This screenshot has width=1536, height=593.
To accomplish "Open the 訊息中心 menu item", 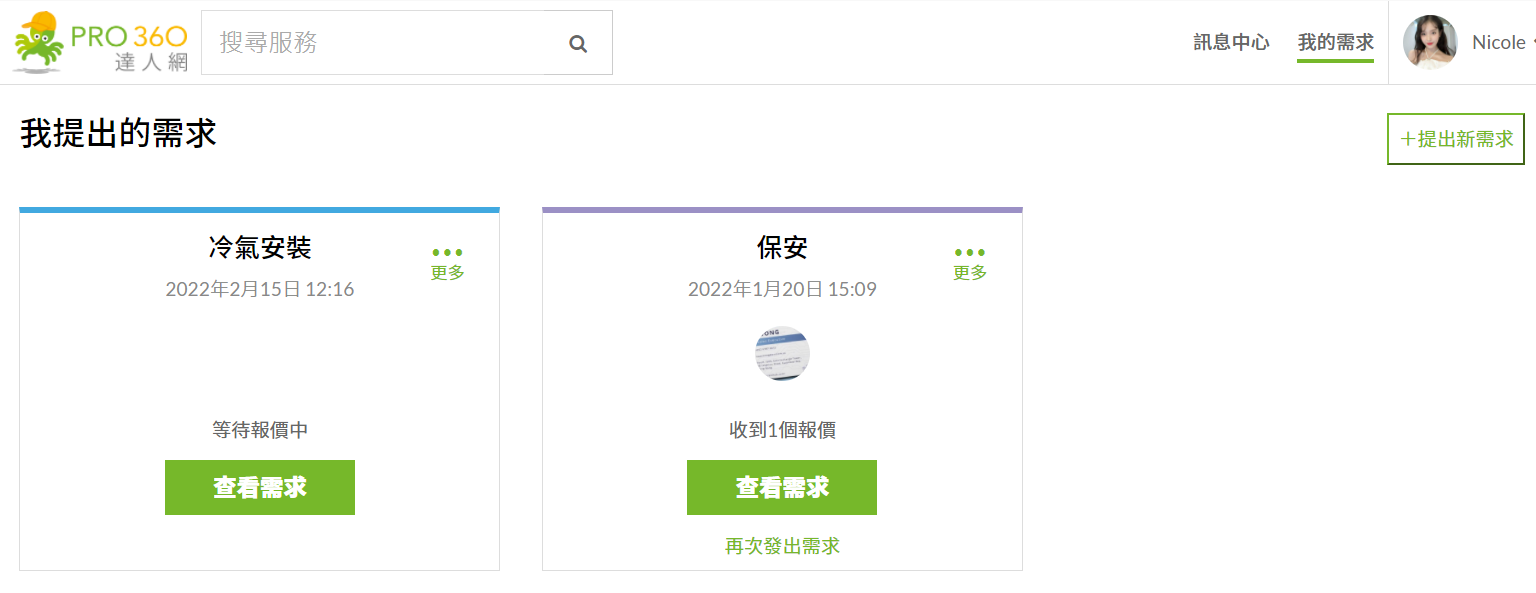I will (x=1231, y=42).
